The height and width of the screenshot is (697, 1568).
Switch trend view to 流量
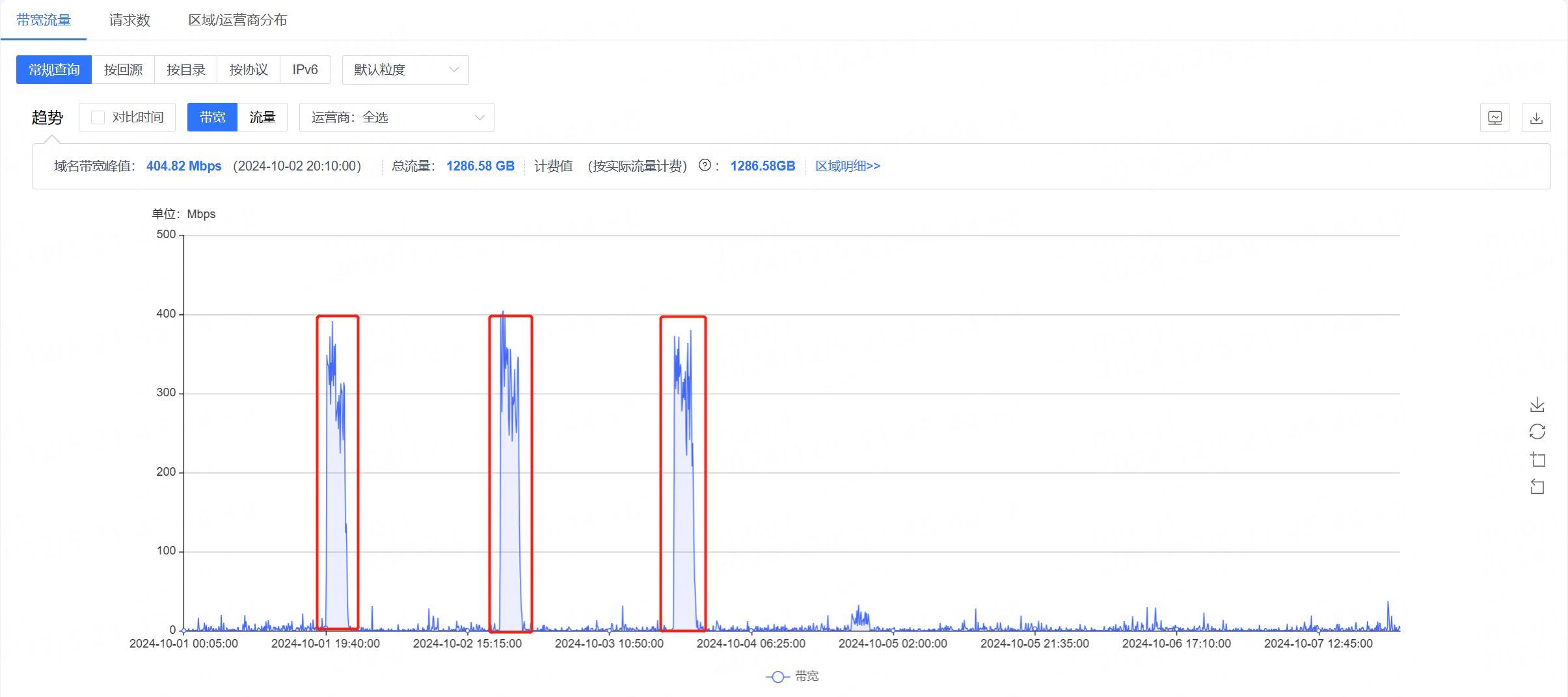tap(262, 117)
